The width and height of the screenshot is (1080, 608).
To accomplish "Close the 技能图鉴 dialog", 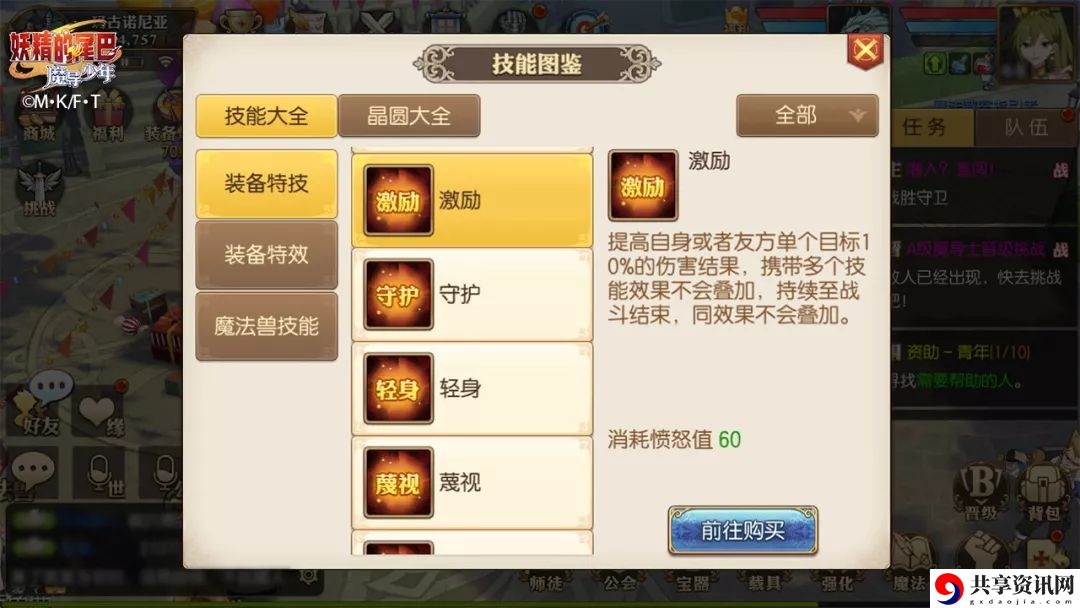I will [865, 51].
